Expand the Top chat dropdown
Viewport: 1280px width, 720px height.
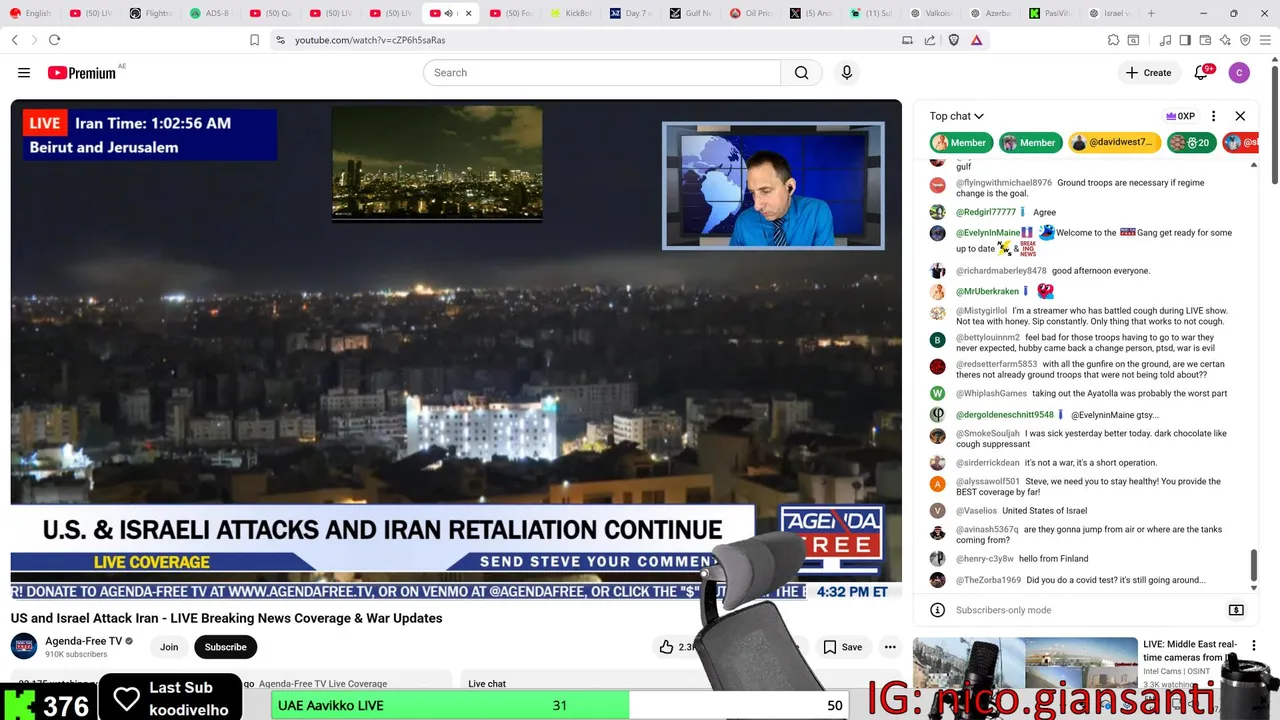tap(956, 116)
